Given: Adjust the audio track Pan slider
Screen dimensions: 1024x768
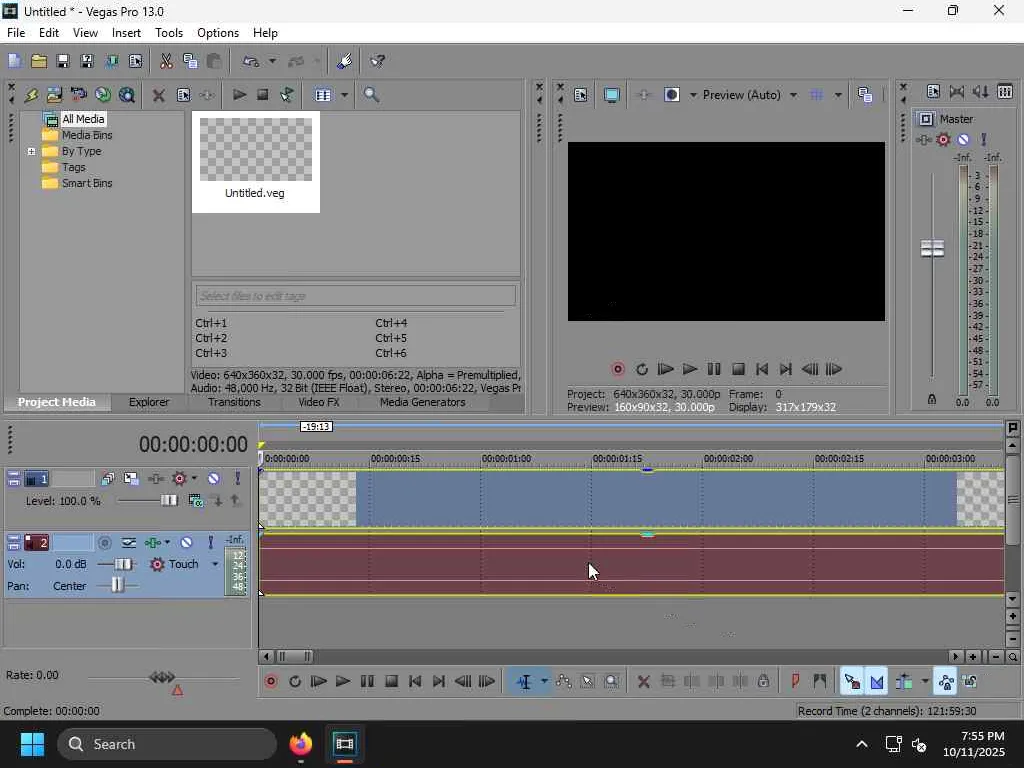Looking at the screenshot, I should coord(117,586).
